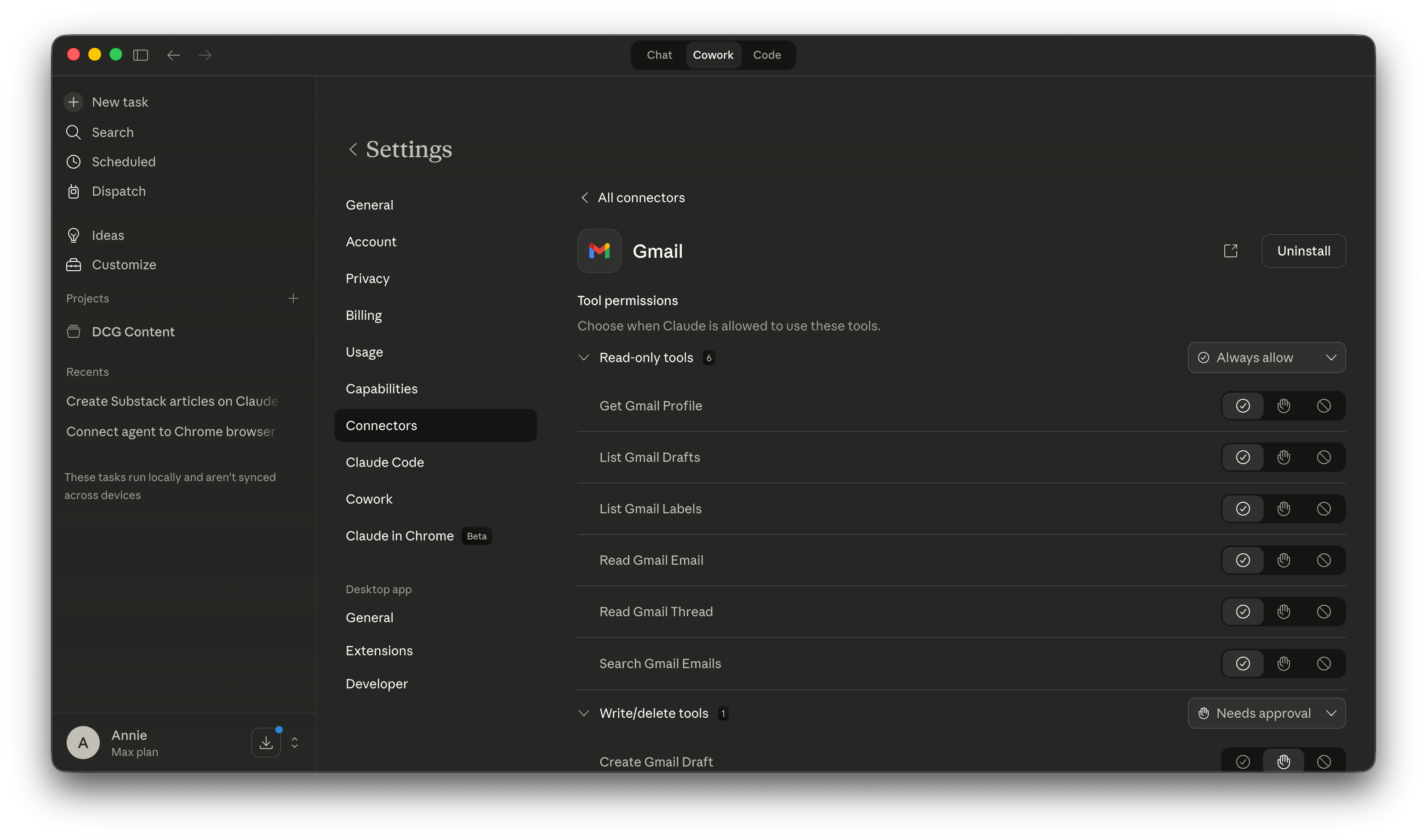Click the back navigation arrow in title bar
1427x840 pixels.
[173, 55]
